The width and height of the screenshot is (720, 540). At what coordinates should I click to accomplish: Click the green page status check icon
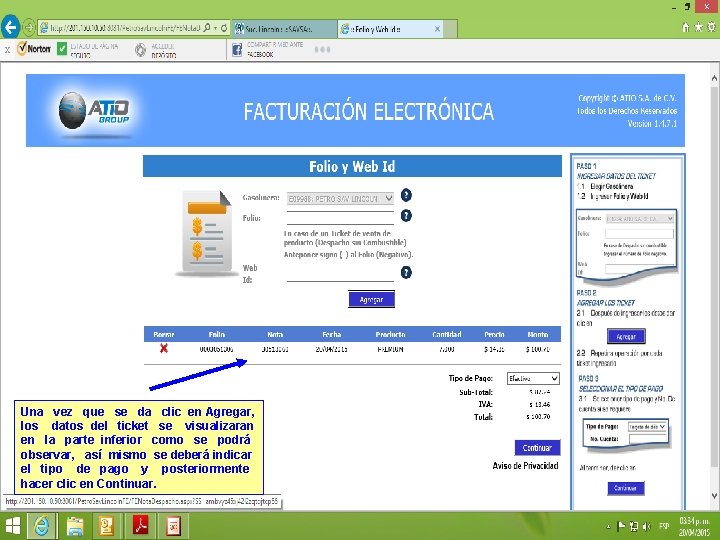(x=62, y=49)
